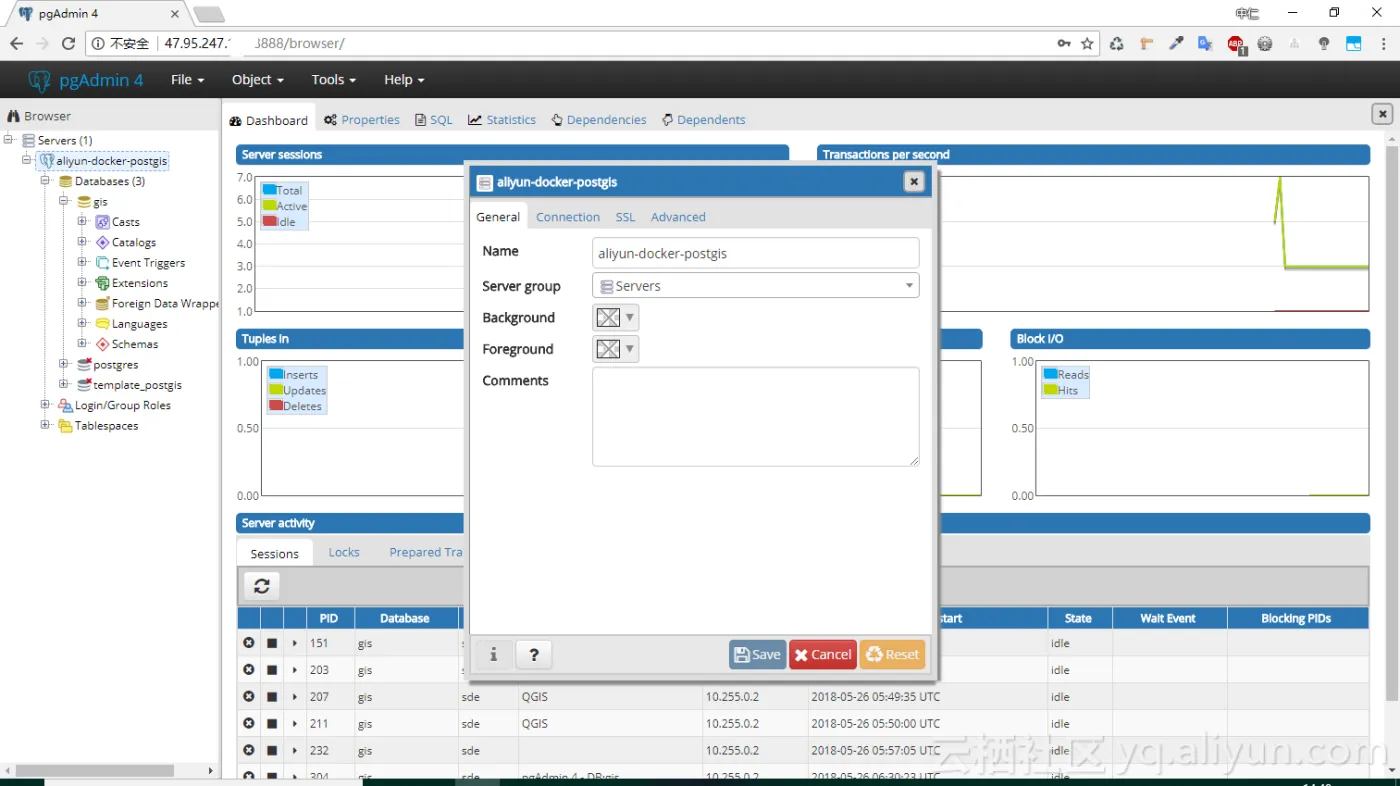Click the template_postgis database icon

[84, 385]
